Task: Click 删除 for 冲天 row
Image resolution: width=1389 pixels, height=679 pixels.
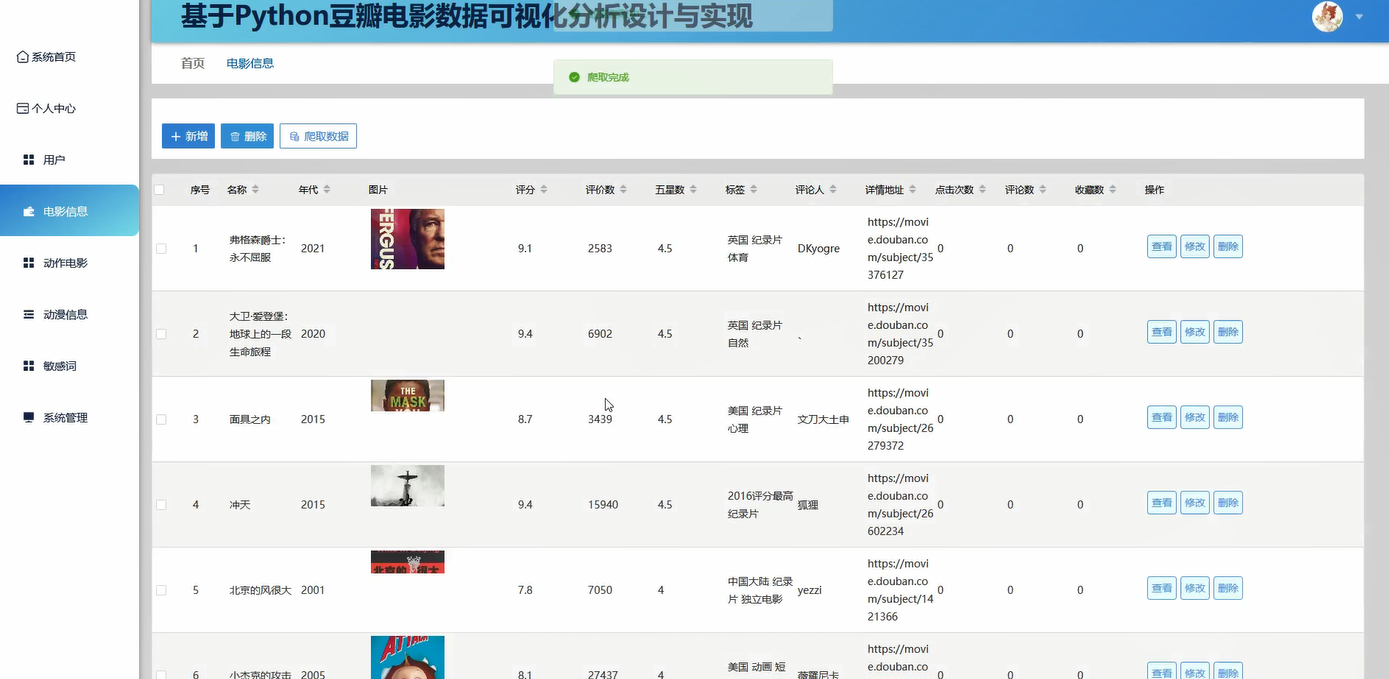Action: click(1228, 503)
